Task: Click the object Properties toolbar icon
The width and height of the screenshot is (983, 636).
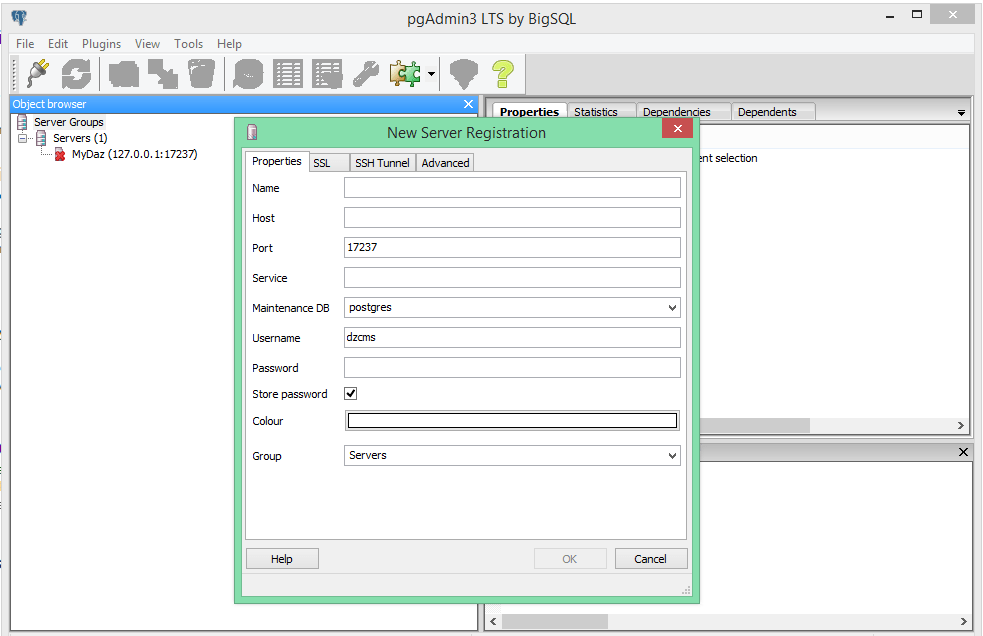Action: pyautogui.click(x=124, y=73)
